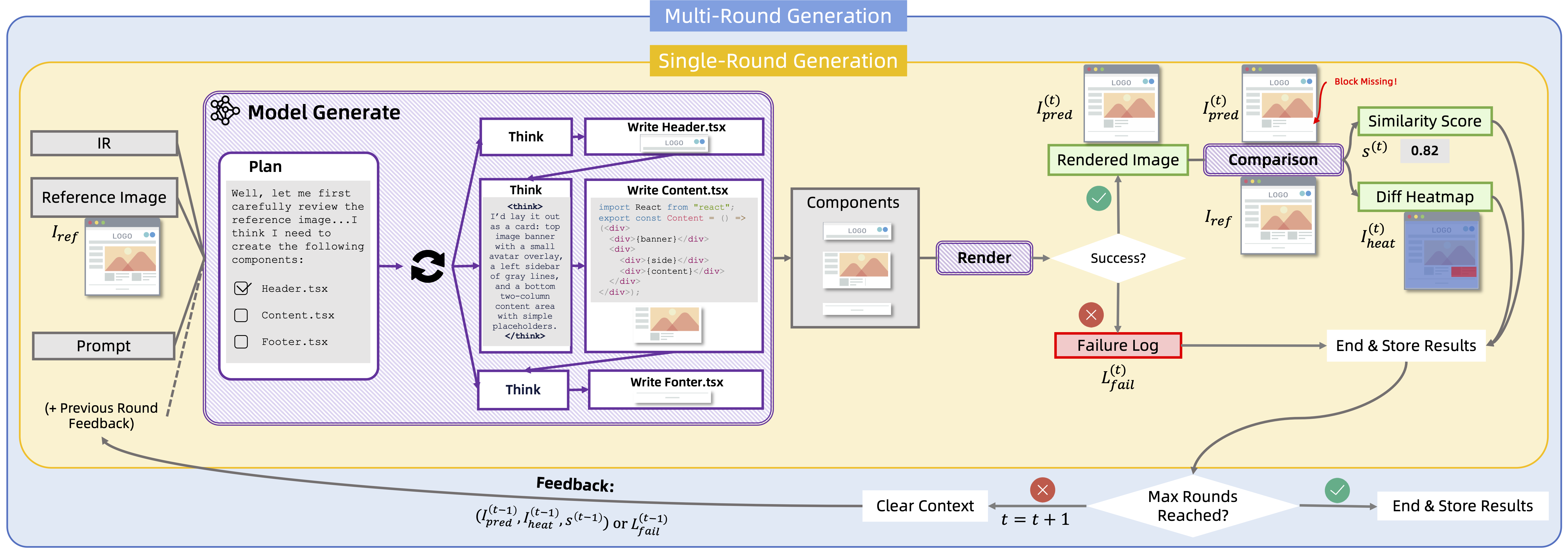Image resolution: width=1568 pixels, height=549 pixels.
Task: Open the predicted image thumbnail above Rendered Image
Action: pos(1121,104)
